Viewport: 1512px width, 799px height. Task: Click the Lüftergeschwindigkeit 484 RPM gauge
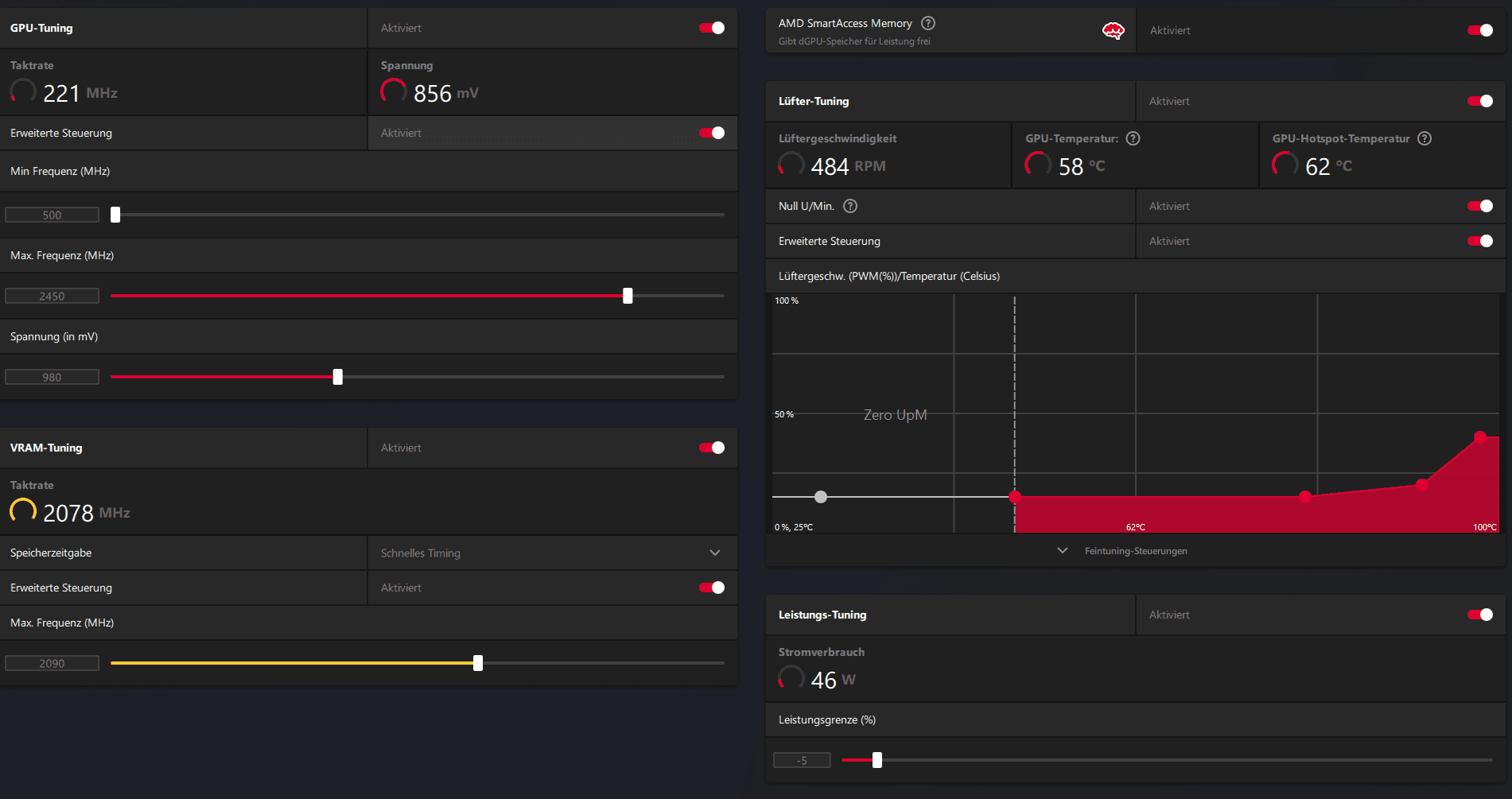click(x=791, y=165)
